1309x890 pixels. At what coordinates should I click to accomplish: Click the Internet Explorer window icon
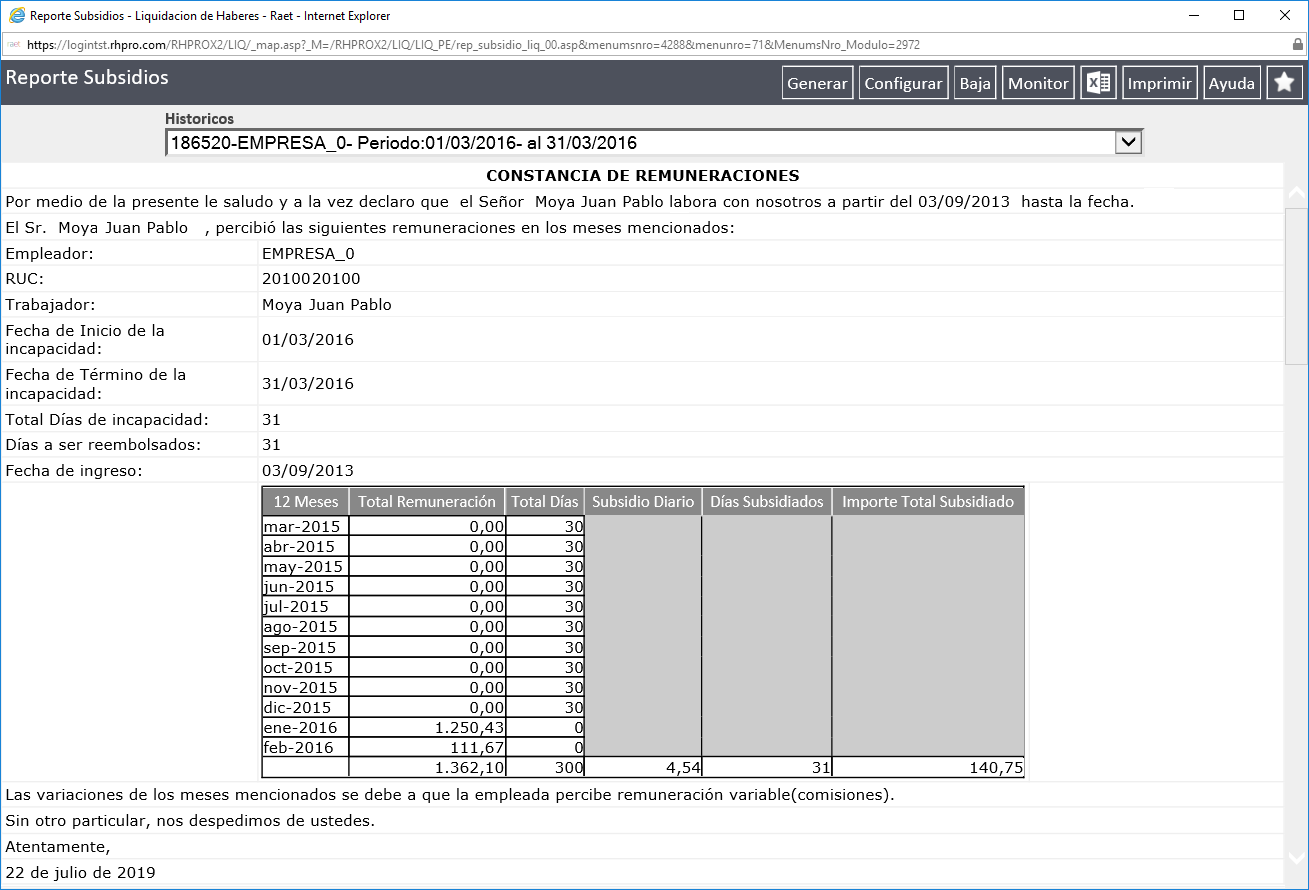(17, 16)
